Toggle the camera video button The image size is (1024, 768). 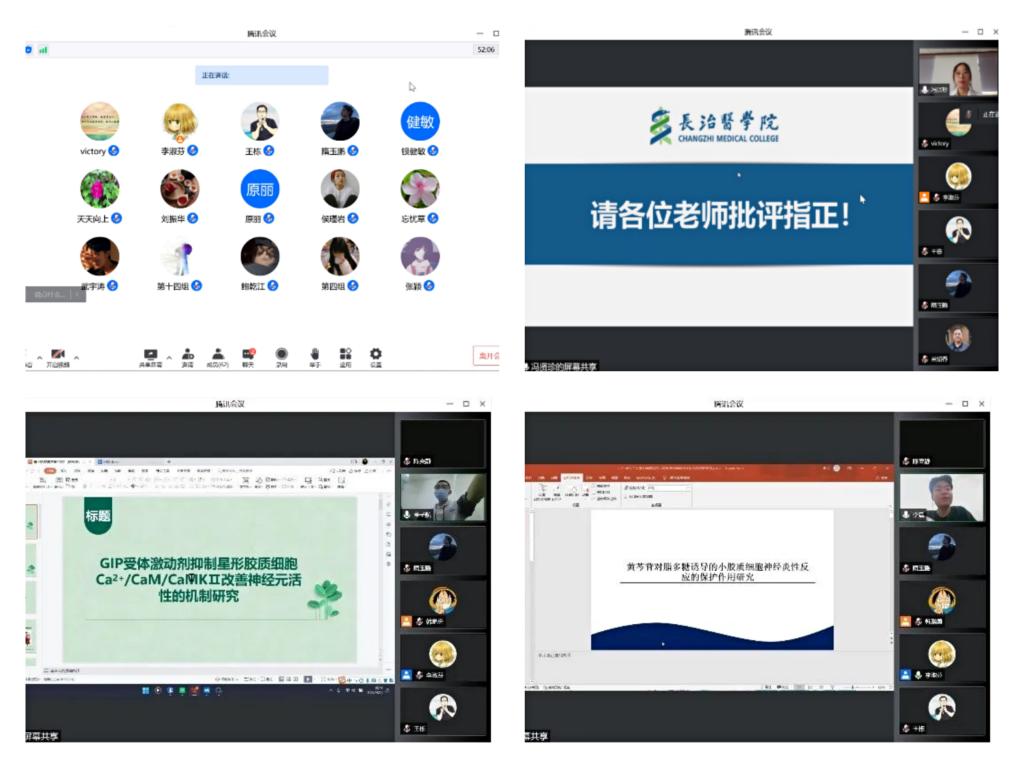coord(57,355)
